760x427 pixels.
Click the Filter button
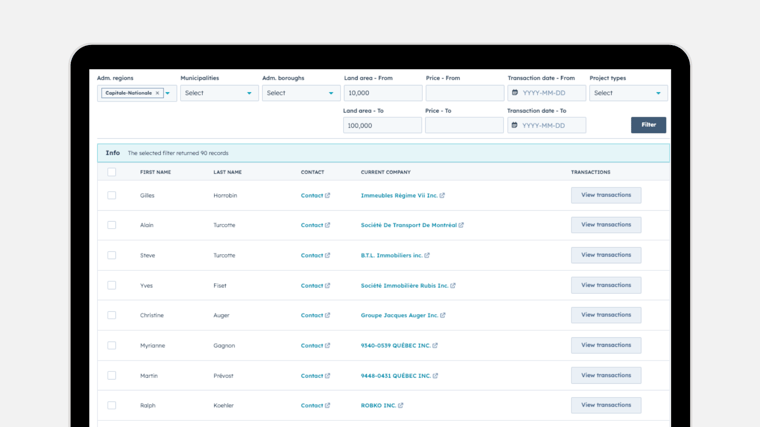pos(649,125)
